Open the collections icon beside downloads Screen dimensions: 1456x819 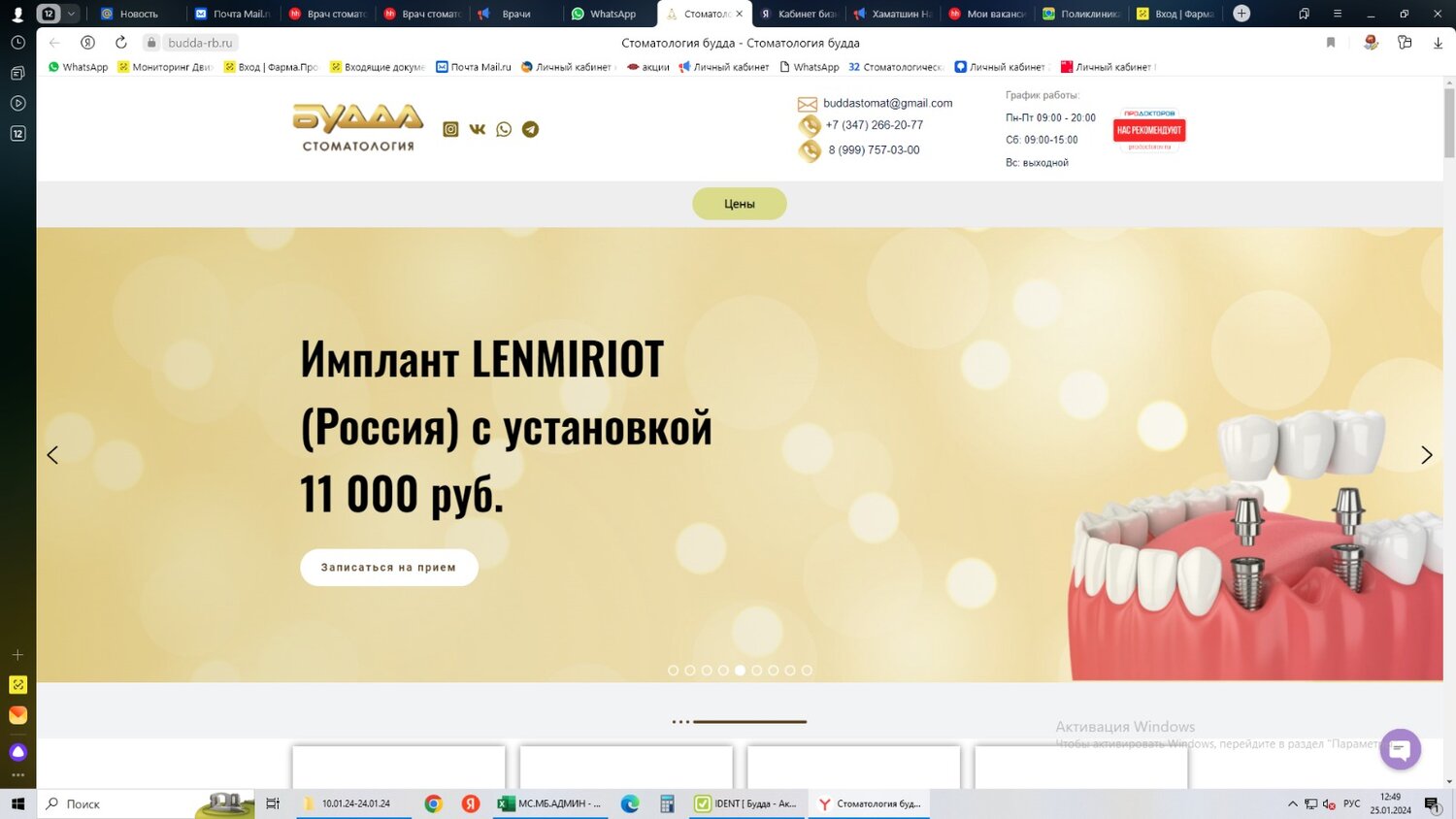(1405, 43)
